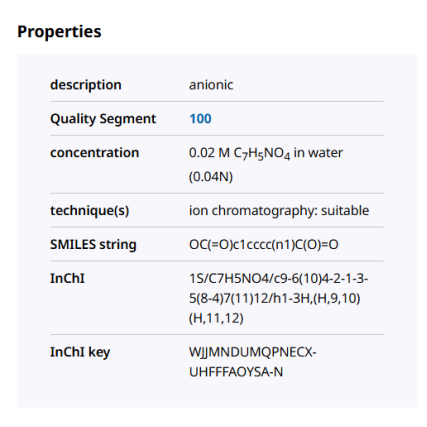The height and width of the screenshot is (427, 427).
Task: Click the 'InChI' row label
Action: tap(67, 278)
